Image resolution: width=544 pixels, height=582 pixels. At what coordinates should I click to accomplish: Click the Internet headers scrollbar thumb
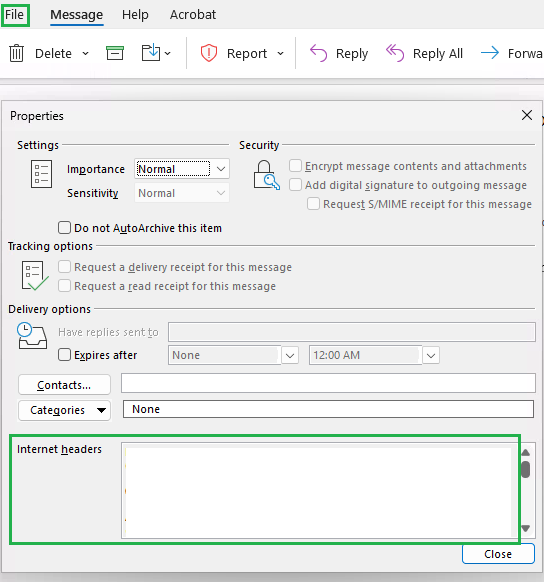[x=525, y=469]
